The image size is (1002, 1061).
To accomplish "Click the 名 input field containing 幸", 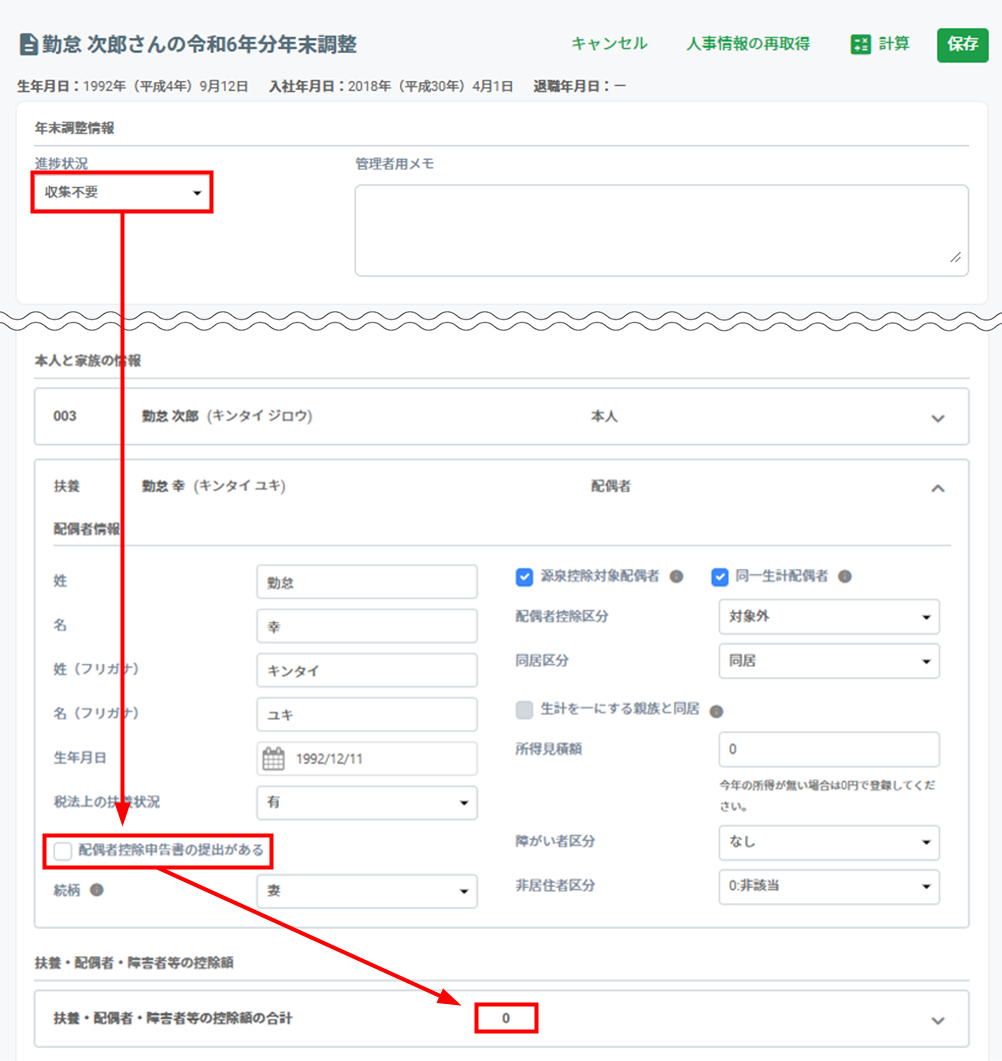I will tap(367, 626).
